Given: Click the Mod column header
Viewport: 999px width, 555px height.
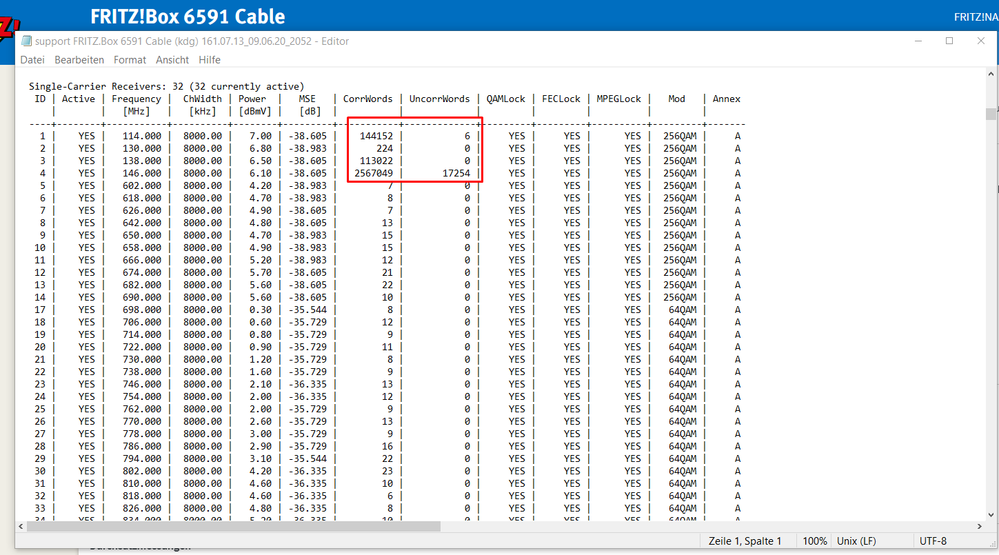Looking at the screenshot, I should point(677,99).
